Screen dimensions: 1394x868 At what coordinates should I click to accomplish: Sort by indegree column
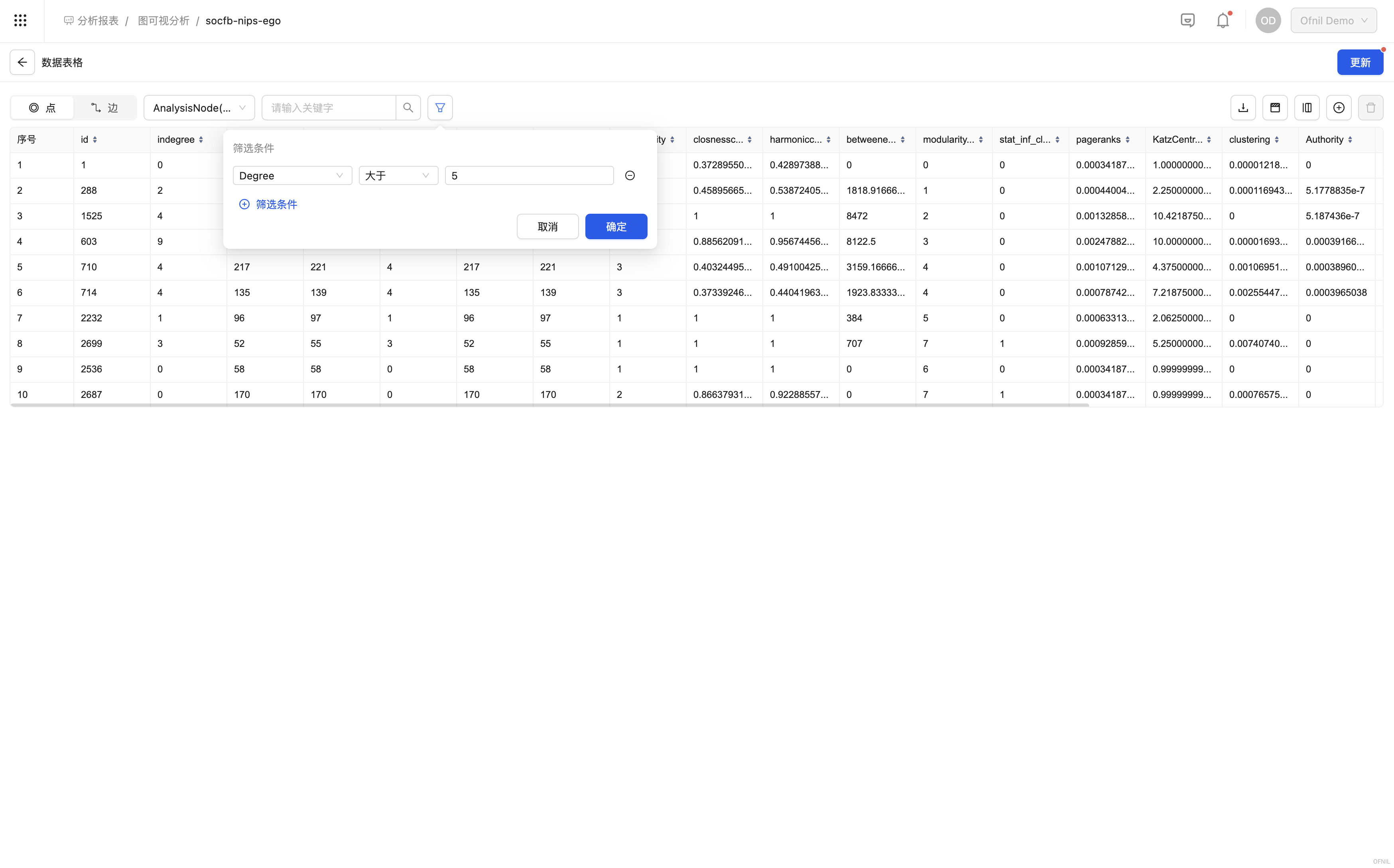(201, 140)
